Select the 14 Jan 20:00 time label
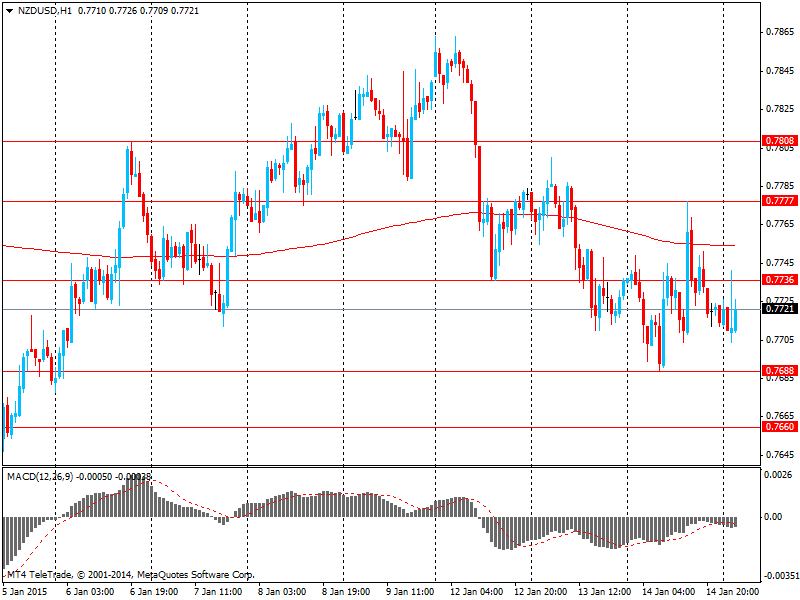Screen dimensions: 800x600 [733, 591]
